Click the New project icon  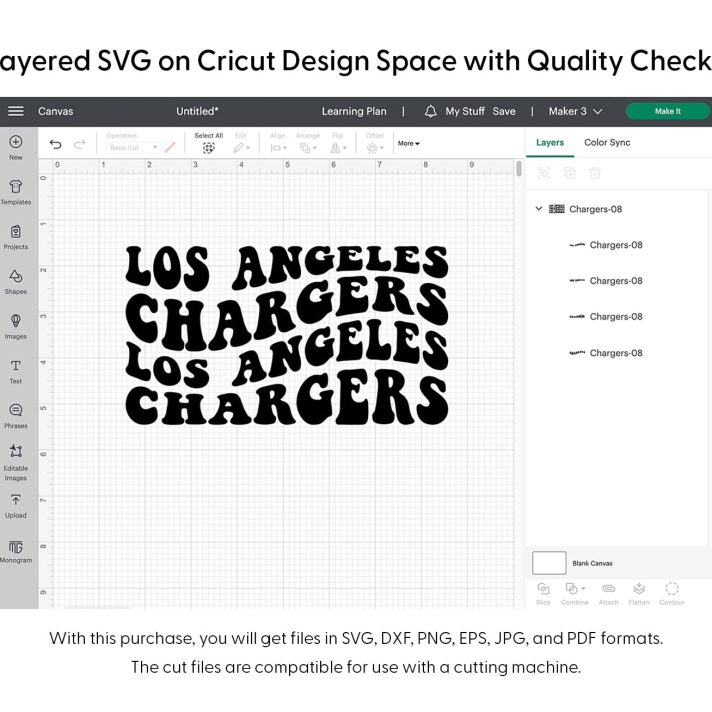[x=15, y=142]
